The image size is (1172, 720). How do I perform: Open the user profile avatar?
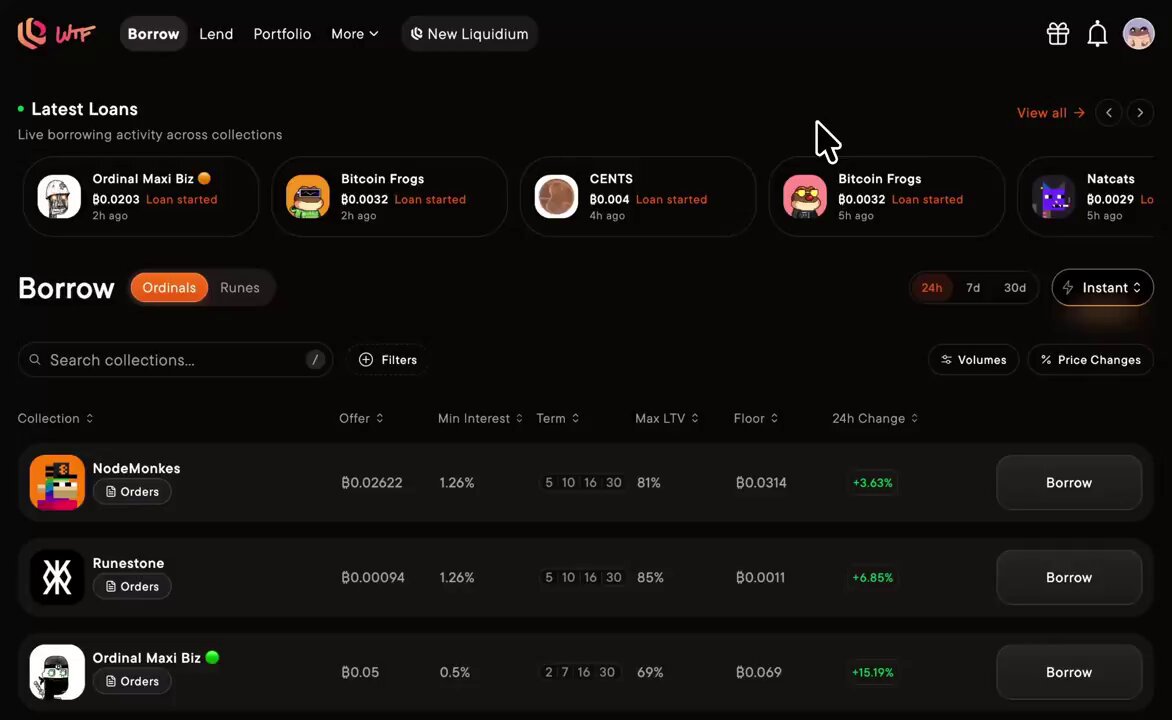(1138, 34)
